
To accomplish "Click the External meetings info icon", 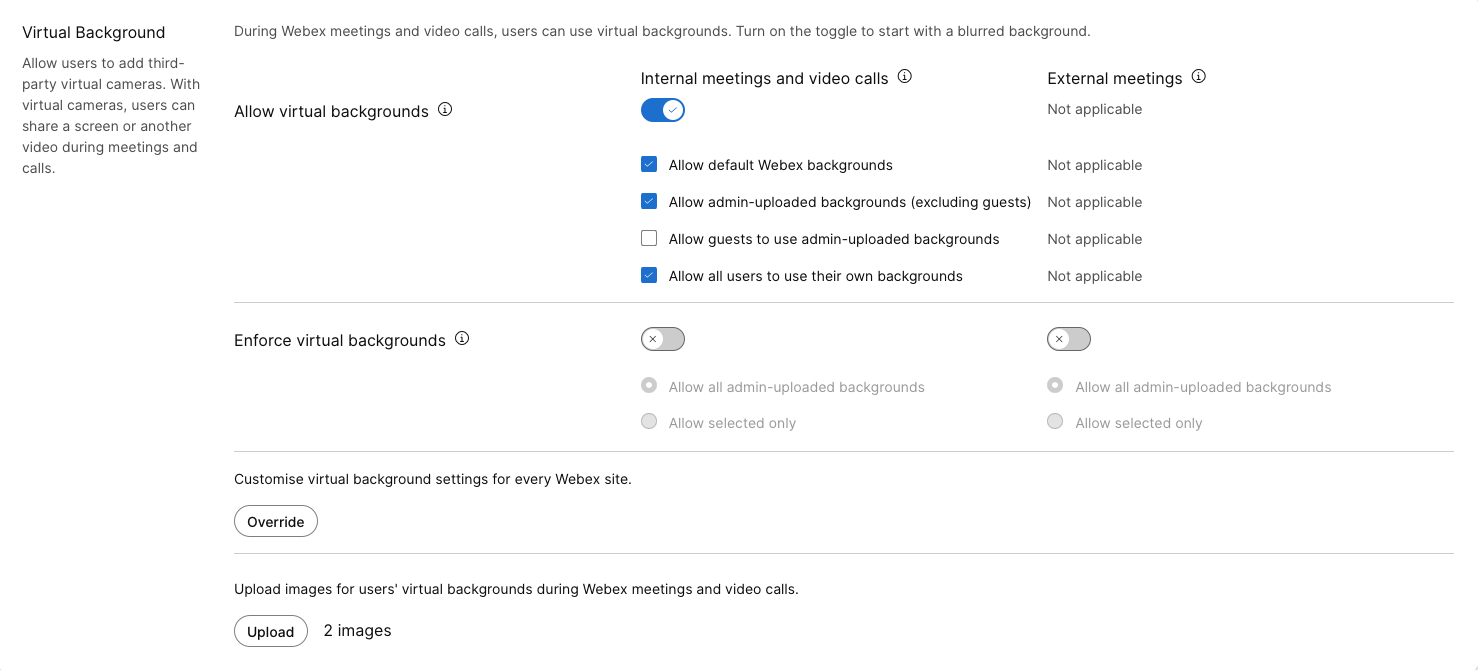I will point(1198,77).
